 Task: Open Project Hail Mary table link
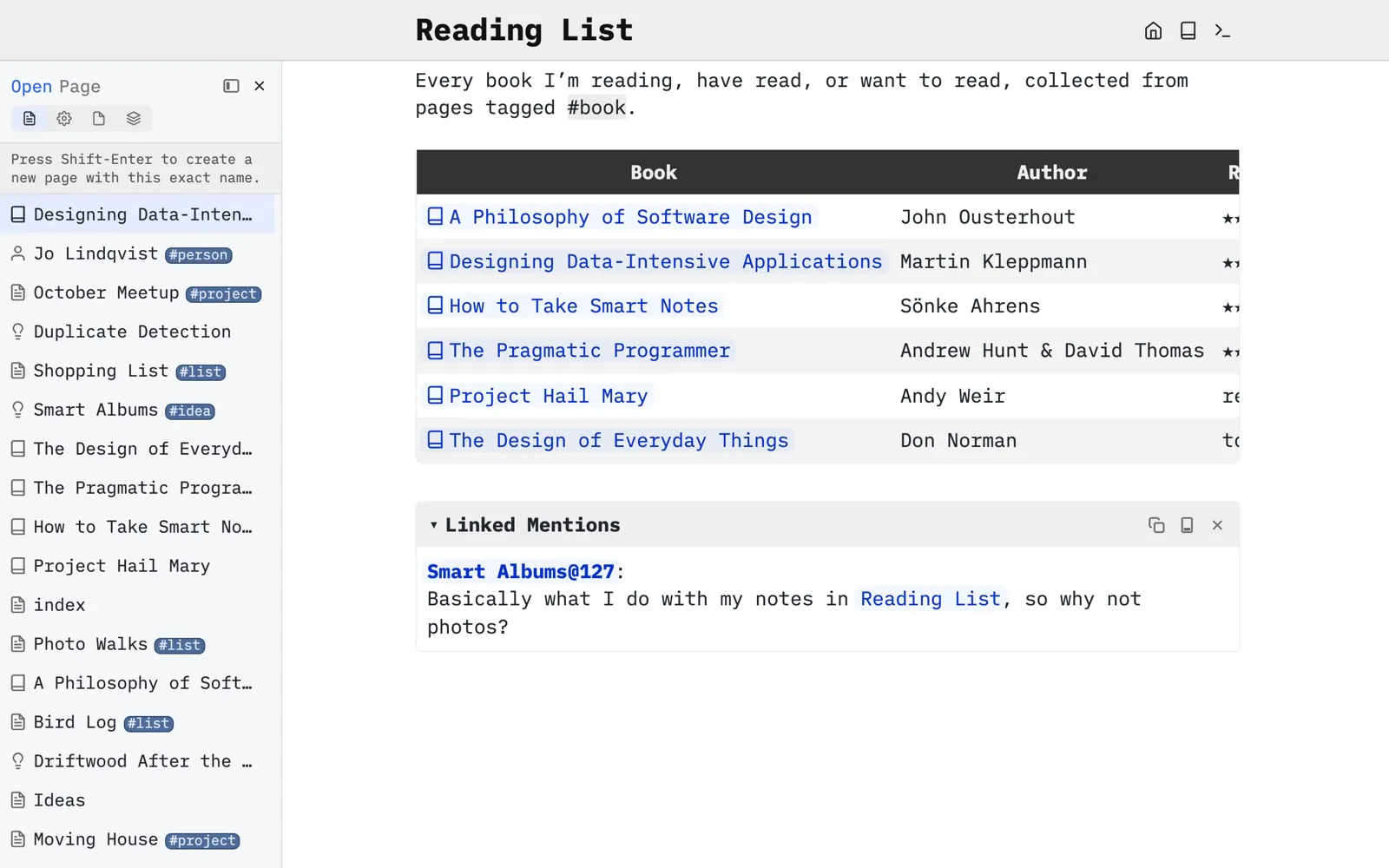[537, 396]
